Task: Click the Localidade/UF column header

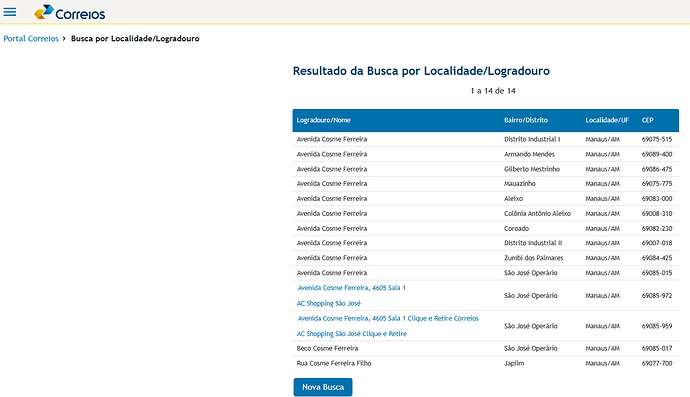Action: [607, 120]
